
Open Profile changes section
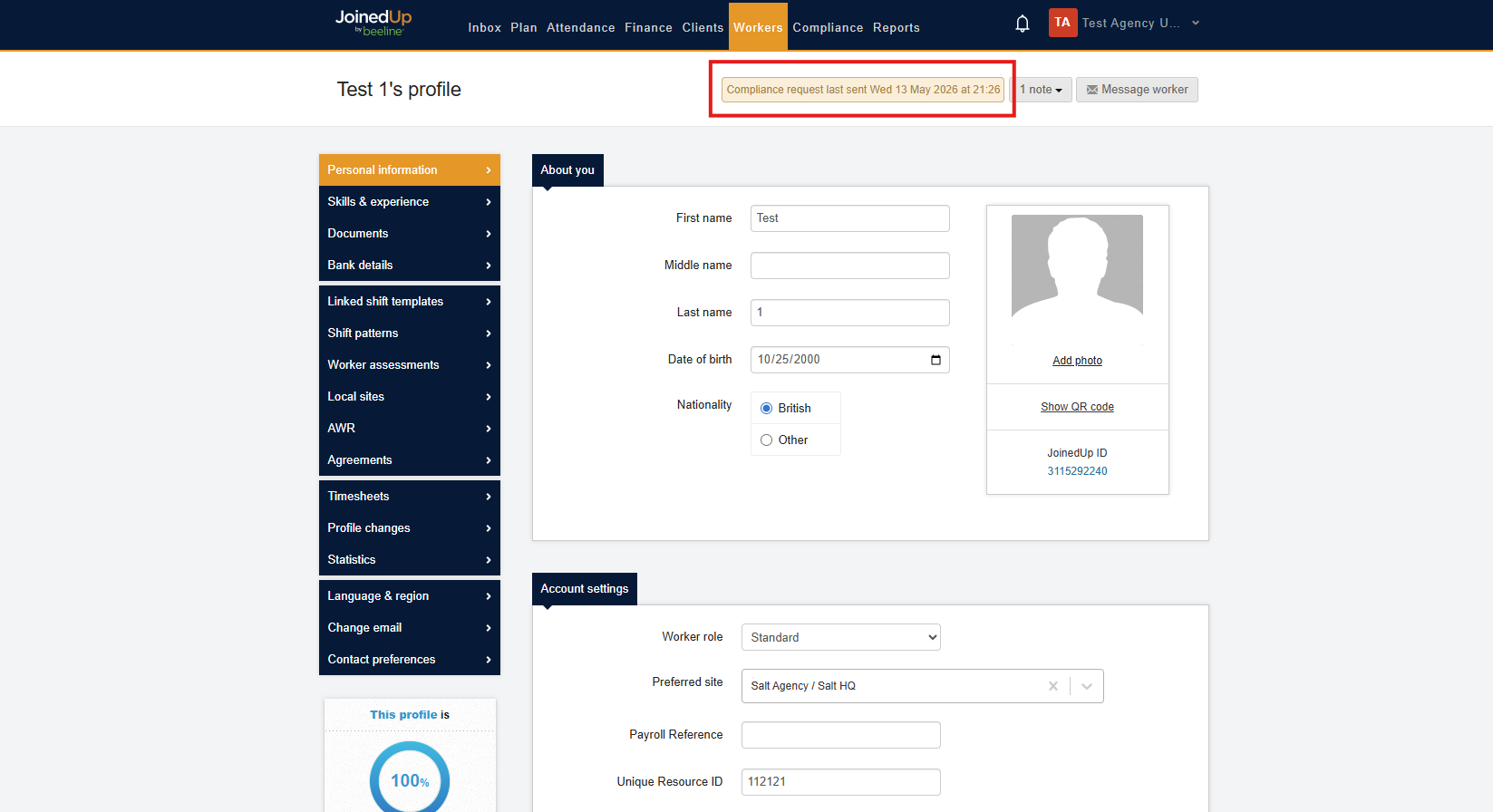click(410, 528)
